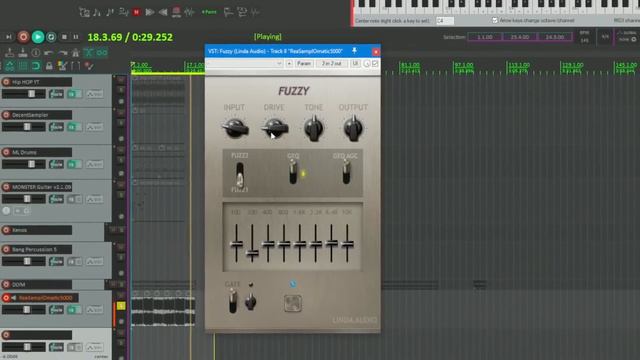Arm record on the MONSTER Guitar track
640x360 pixels.
coord(6,187)
